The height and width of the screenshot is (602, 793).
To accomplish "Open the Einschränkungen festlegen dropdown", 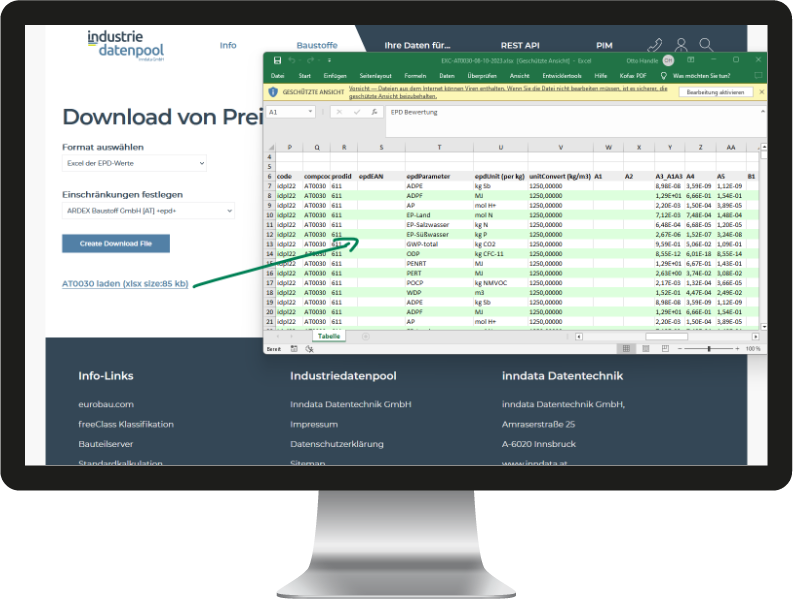I will click(149, 210).
